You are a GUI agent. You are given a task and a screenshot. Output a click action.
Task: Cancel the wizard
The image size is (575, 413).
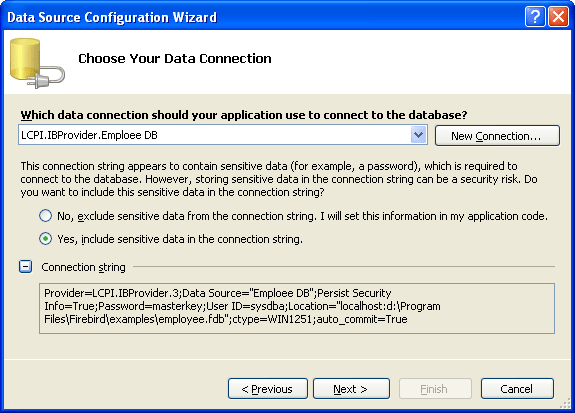(x=517, y=388)
